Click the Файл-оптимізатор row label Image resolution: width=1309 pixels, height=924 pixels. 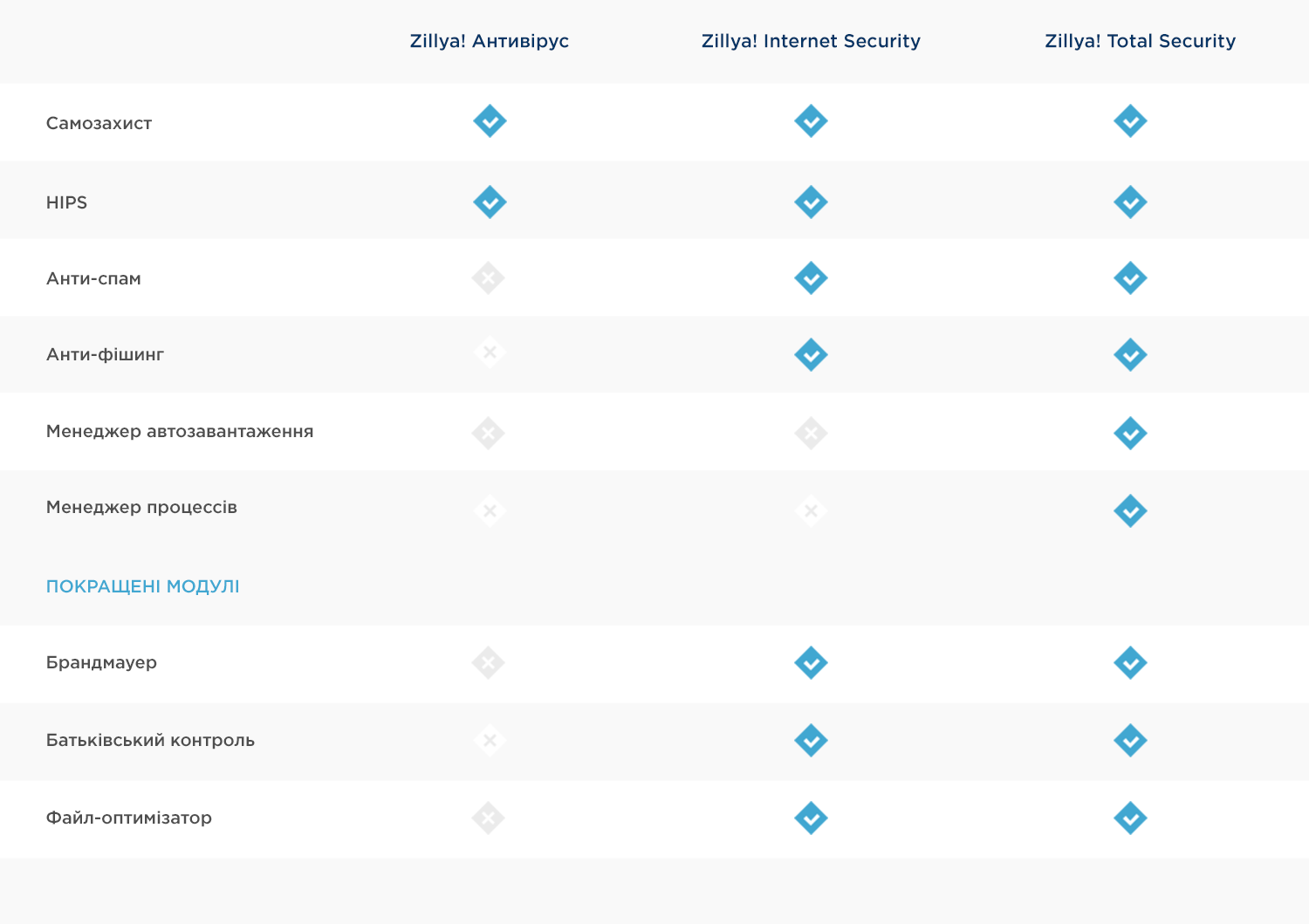click(128, 818)
